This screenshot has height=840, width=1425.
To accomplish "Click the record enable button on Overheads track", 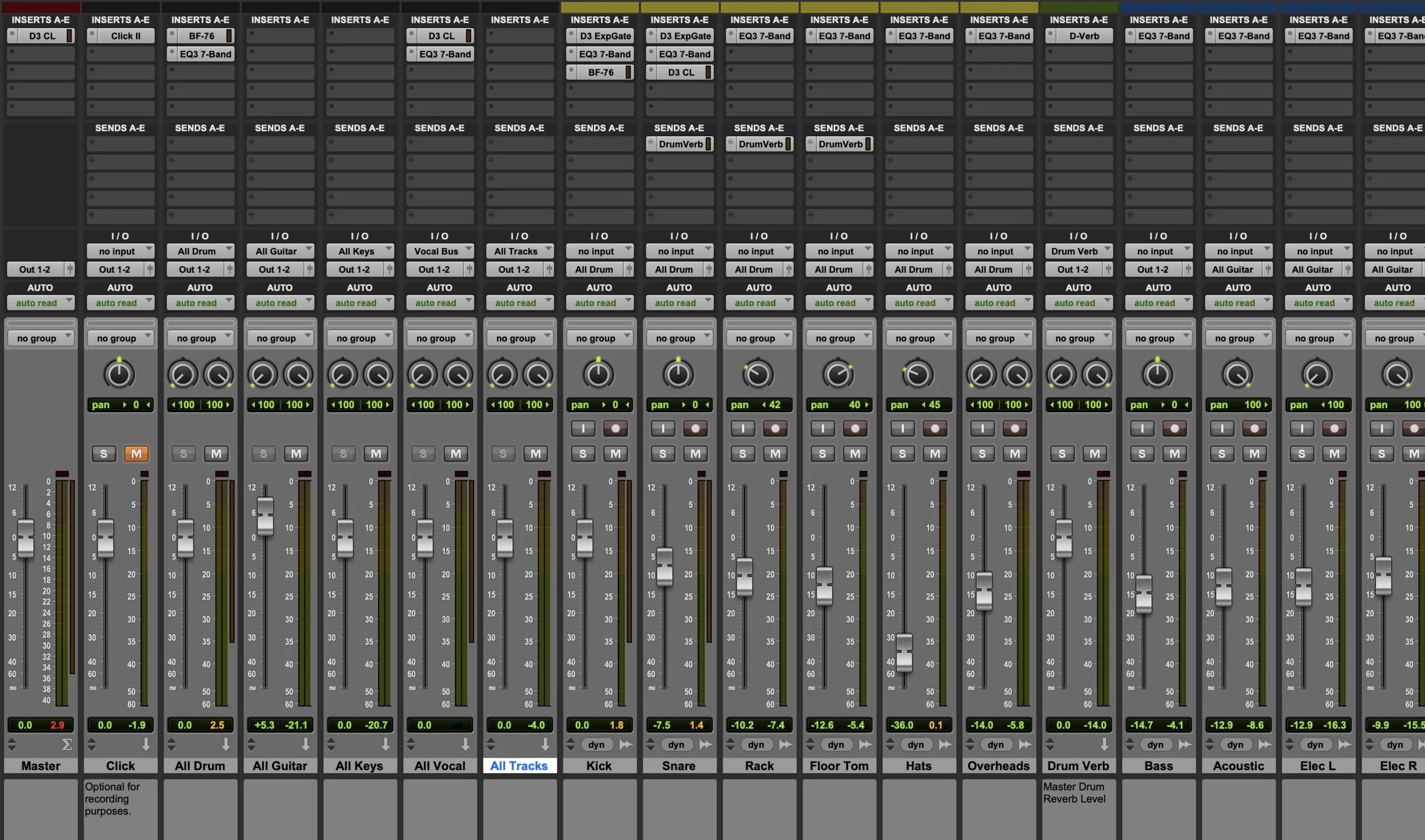I will click(x=1014, y=428).
